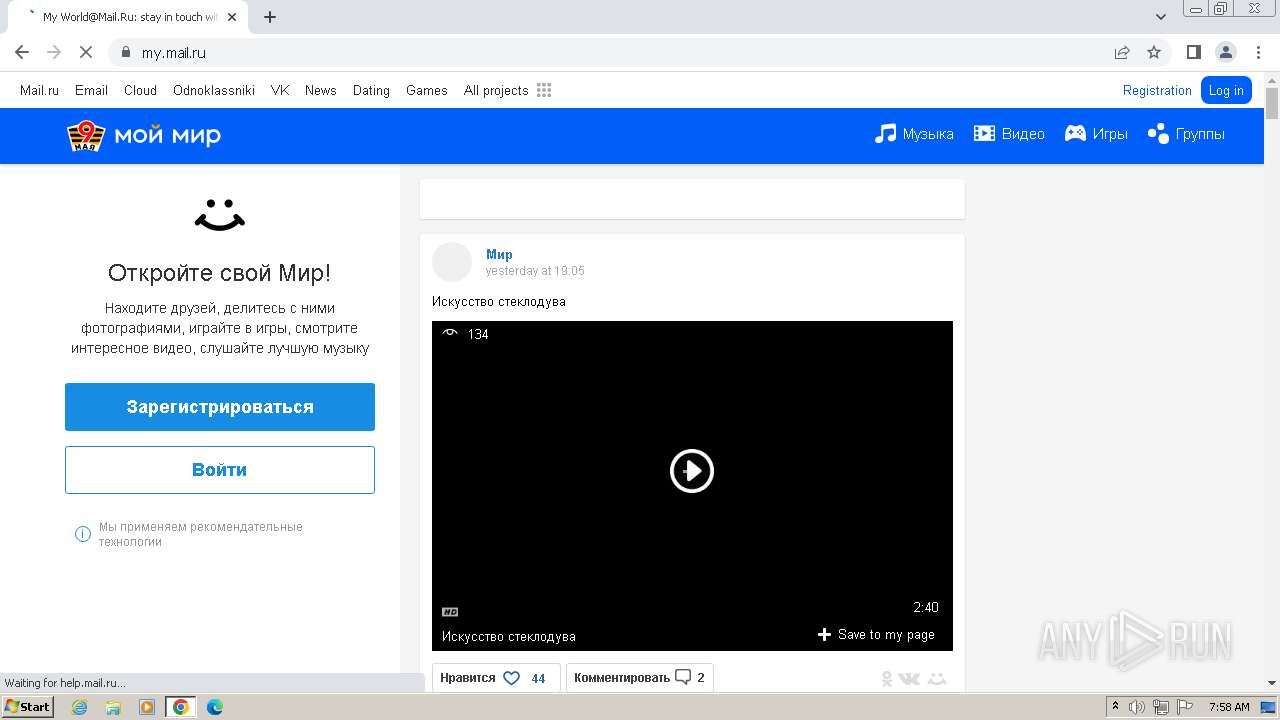Expand the tab search chevron
Image resolution: width=1280 pixels, height=720 pixels.
pos(1161,16)
